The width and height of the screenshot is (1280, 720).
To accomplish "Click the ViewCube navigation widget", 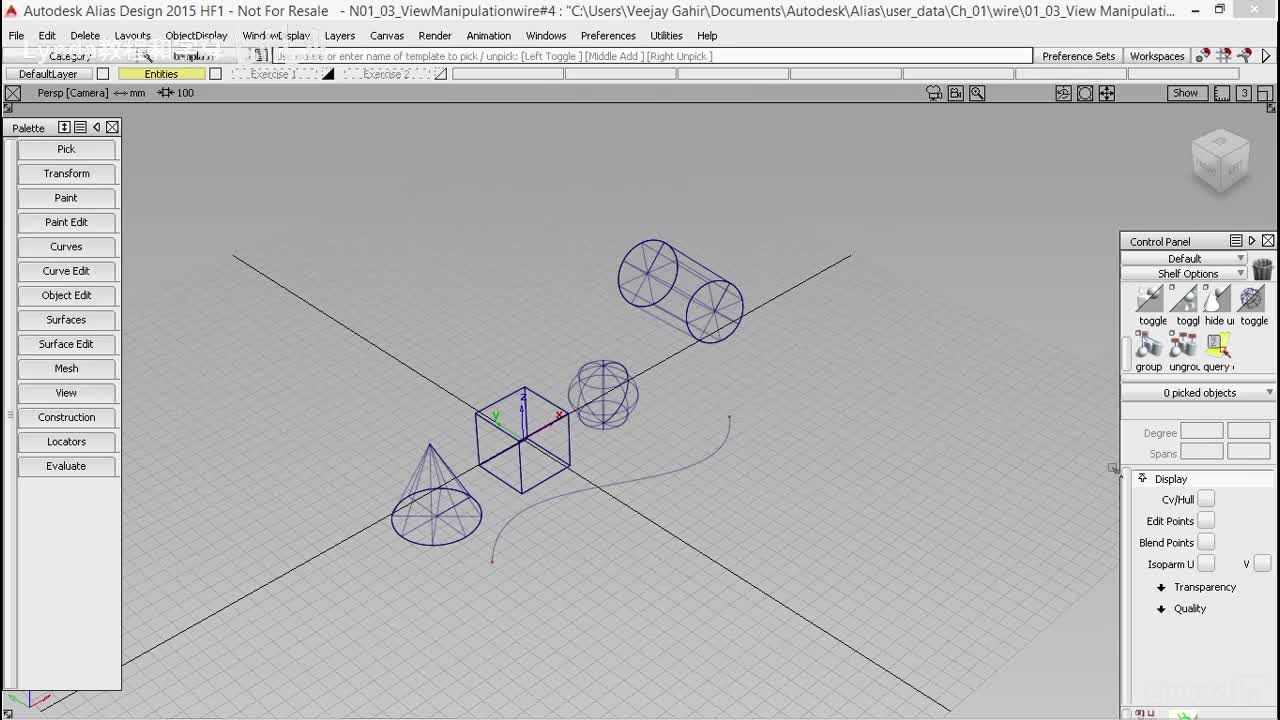I will click(1220, 160).
